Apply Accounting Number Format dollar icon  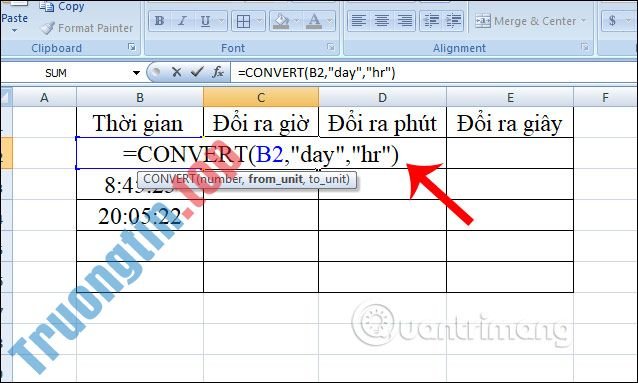click(x=612, y=21)
